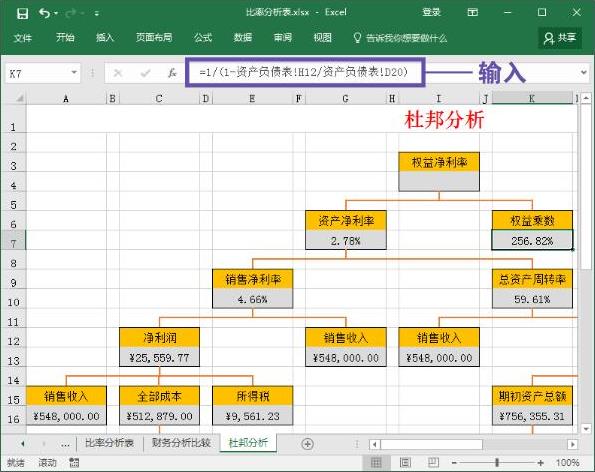Select cell with 权益乘数 value 256.82%
The image size is (595, 472).
tap(532, 240)
